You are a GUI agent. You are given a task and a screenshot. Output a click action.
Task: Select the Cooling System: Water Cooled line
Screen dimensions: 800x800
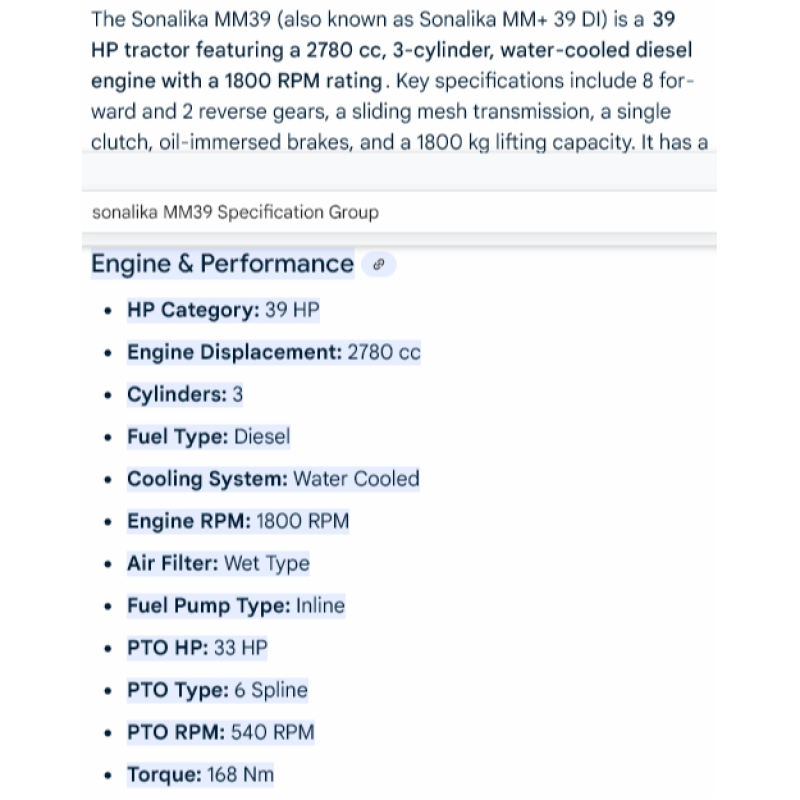tap(273, 479)
